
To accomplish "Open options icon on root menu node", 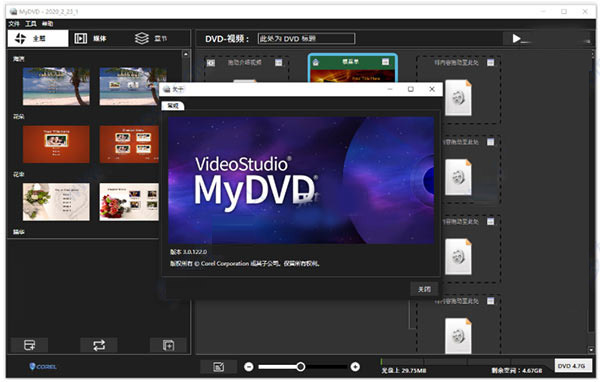I will 385,62.
